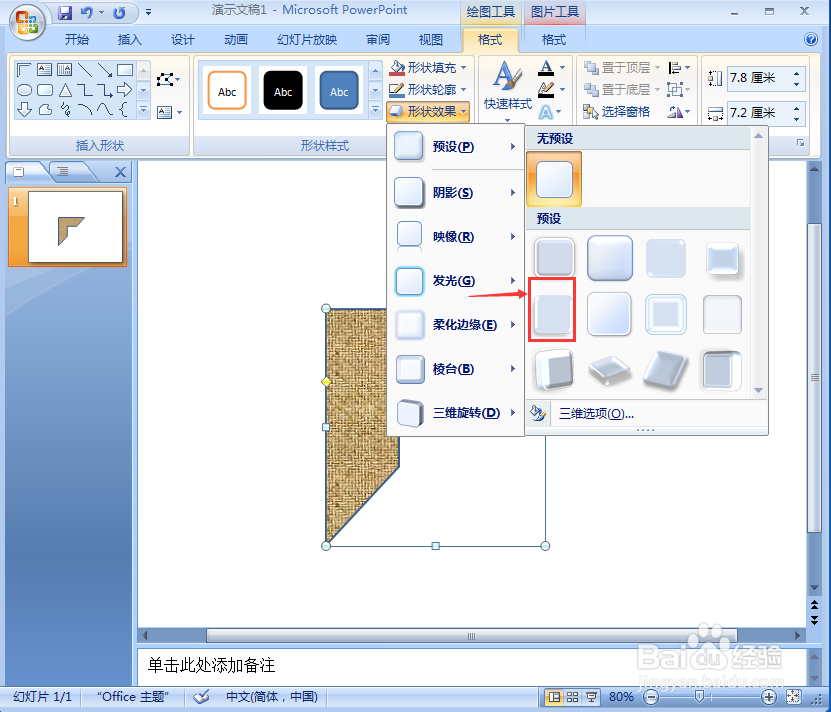
Task: Click the Office button logo
Action: [26, 22]
